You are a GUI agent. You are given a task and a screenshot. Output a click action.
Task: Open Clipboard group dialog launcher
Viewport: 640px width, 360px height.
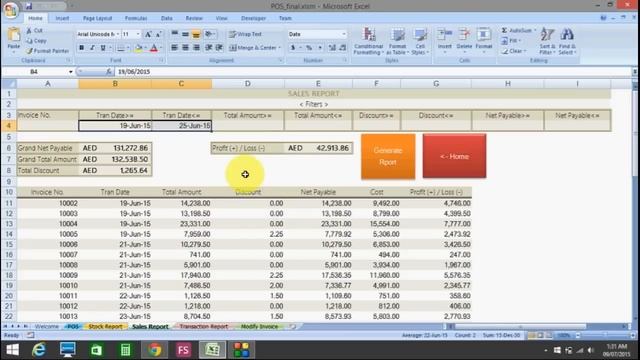(69, 60)
